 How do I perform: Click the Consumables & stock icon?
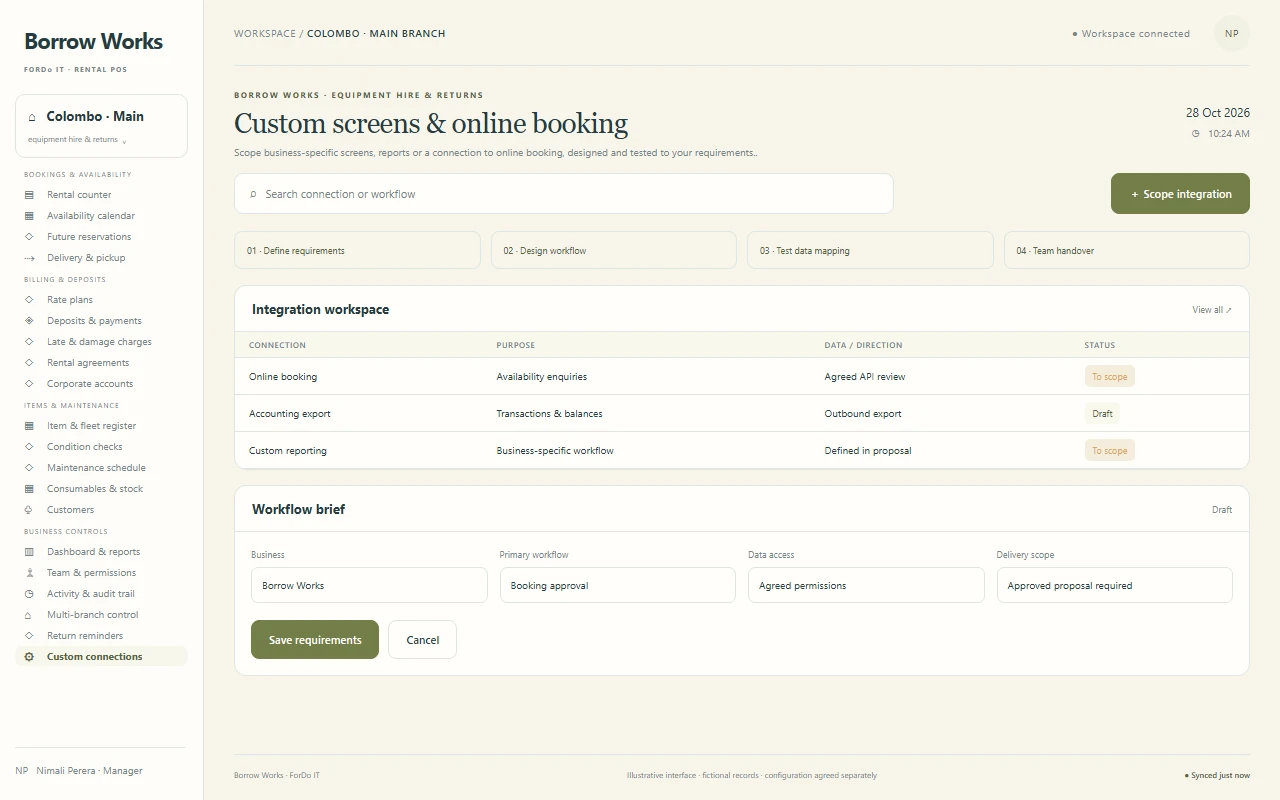tap(29, 489)
